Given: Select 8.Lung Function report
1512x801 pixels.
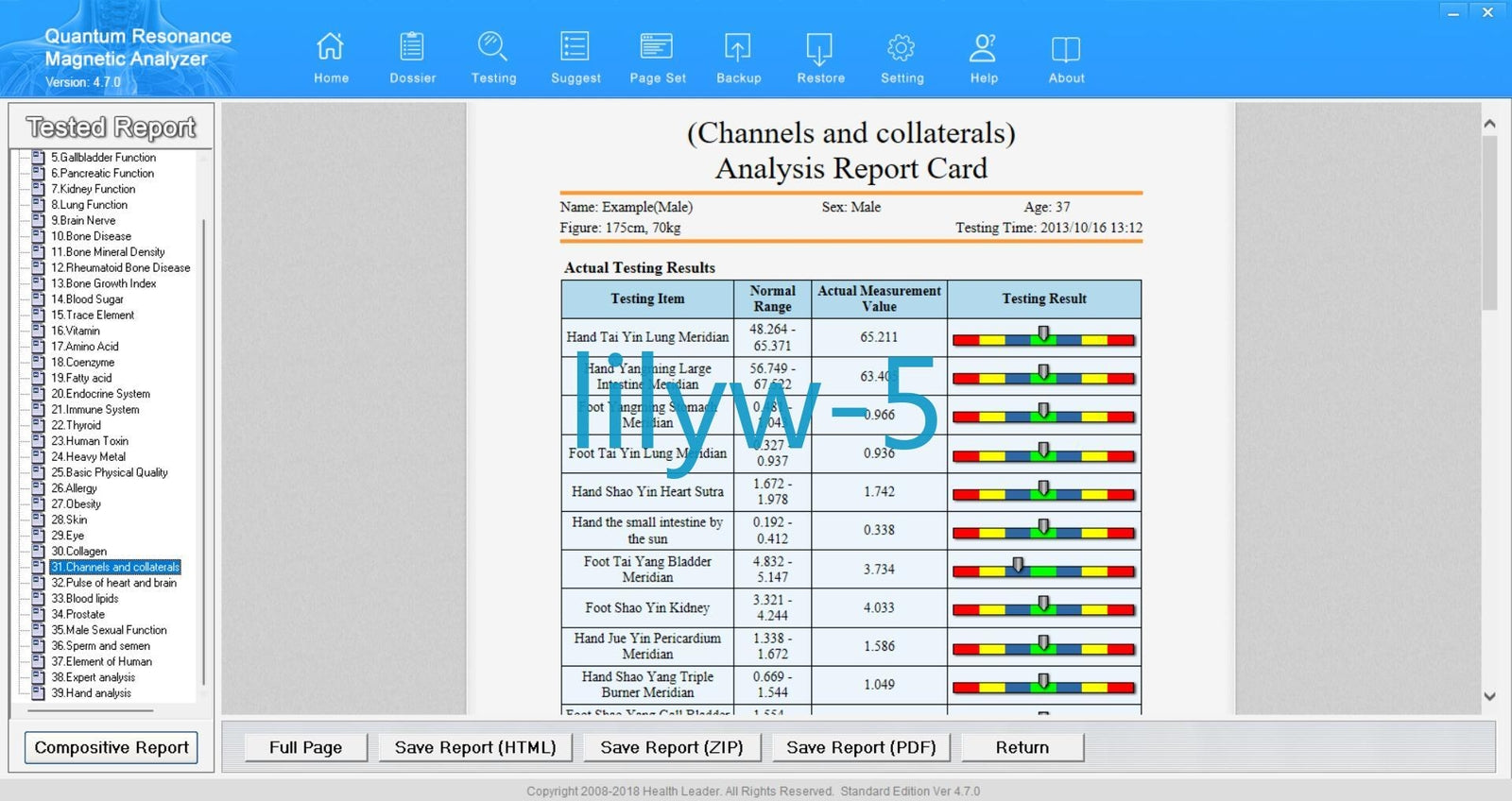Looking at the screenshot, I should coord(89,205).
